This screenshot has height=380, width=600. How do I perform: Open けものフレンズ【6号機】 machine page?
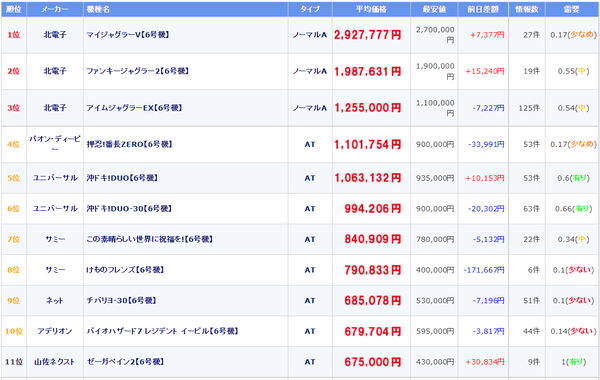[125, 270]
